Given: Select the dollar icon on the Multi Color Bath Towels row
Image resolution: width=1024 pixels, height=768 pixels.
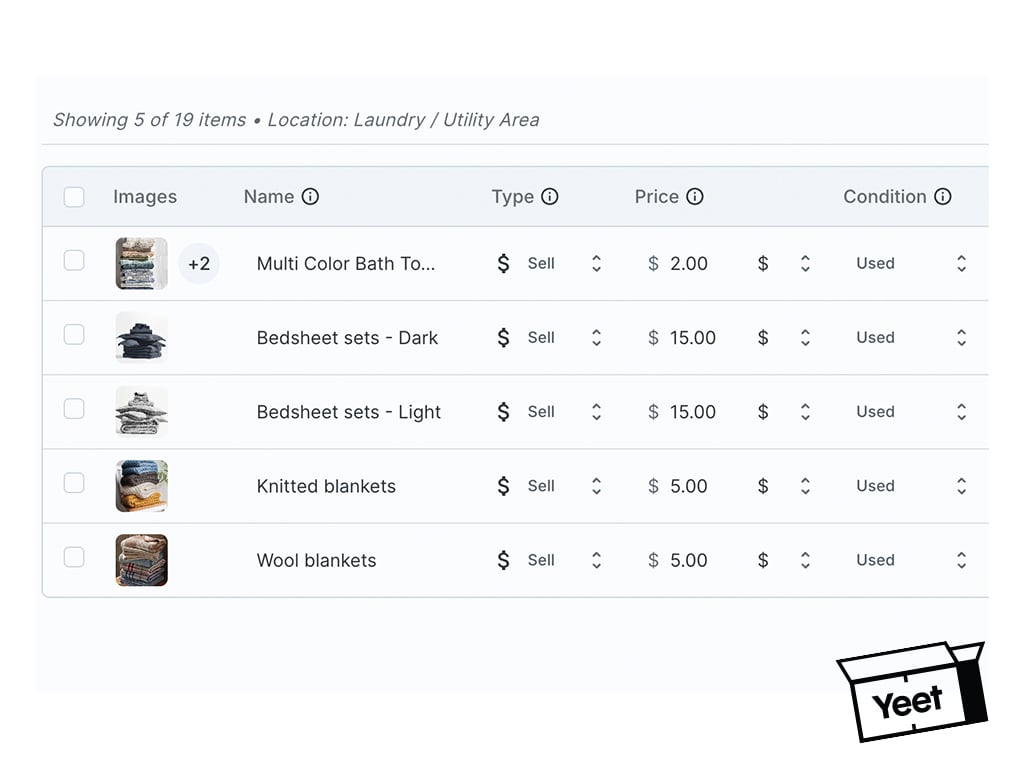Looking at the screenshot, I should coord(503,263).
